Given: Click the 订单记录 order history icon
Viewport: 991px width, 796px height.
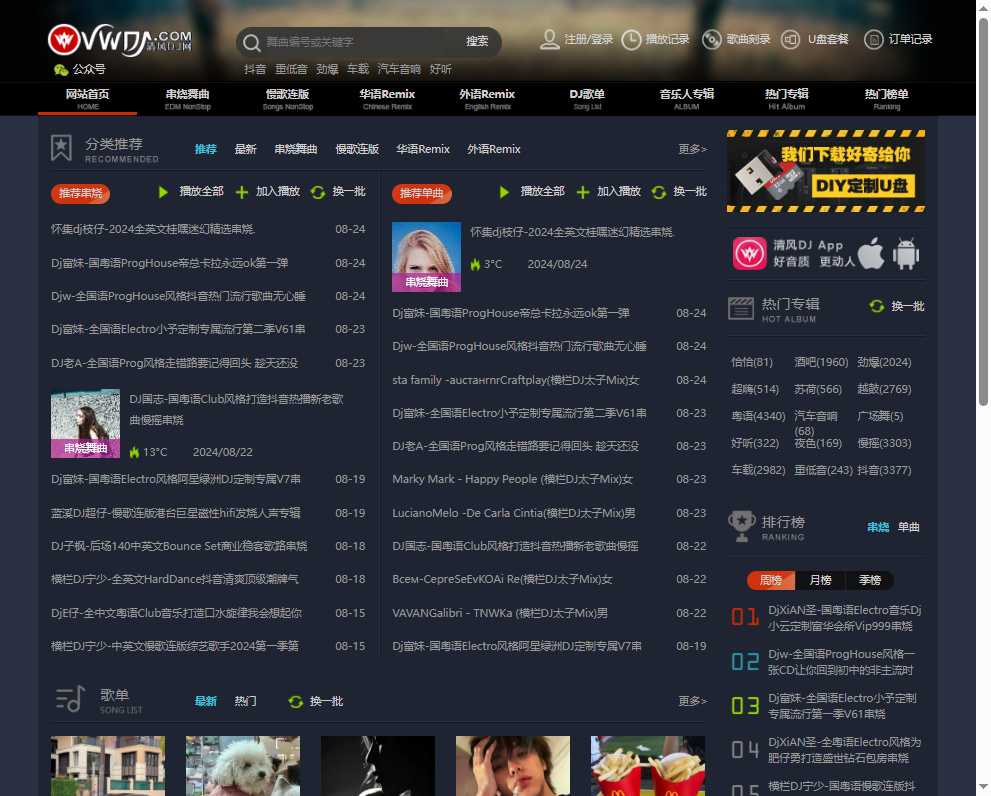Looking at the screenshot, I should tap(875, 39).
